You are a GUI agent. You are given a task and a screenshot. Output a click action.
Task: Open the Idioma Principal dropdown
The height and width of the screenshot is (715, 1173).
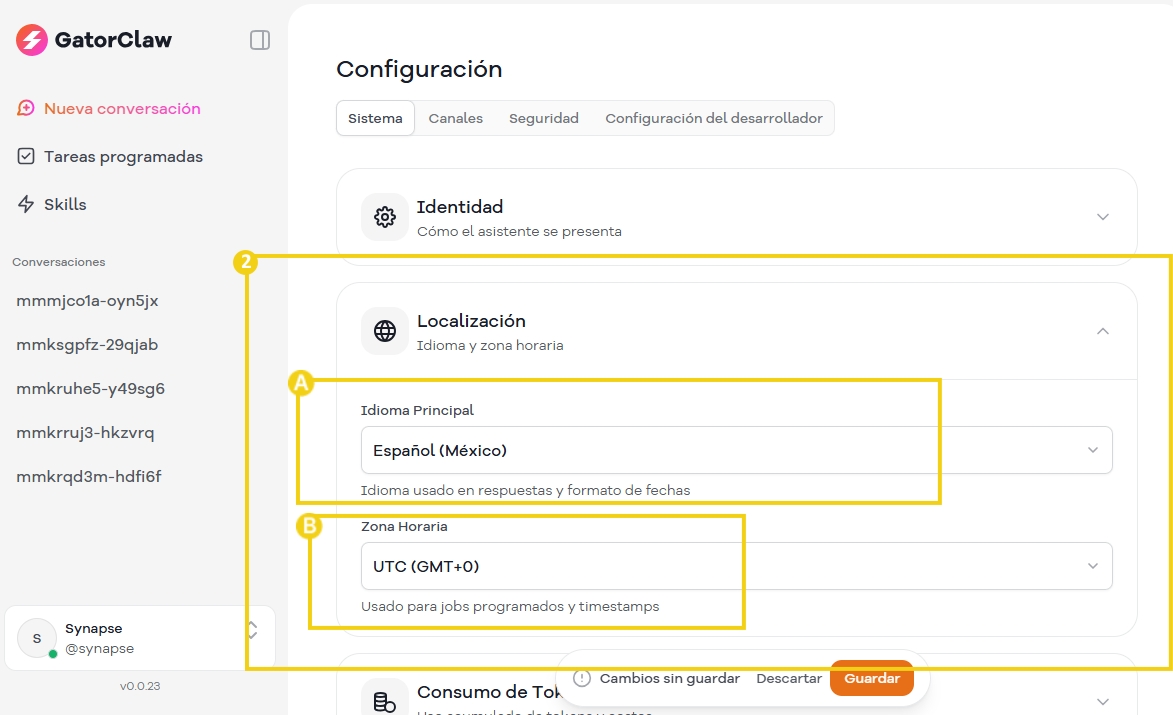(736, 450)
